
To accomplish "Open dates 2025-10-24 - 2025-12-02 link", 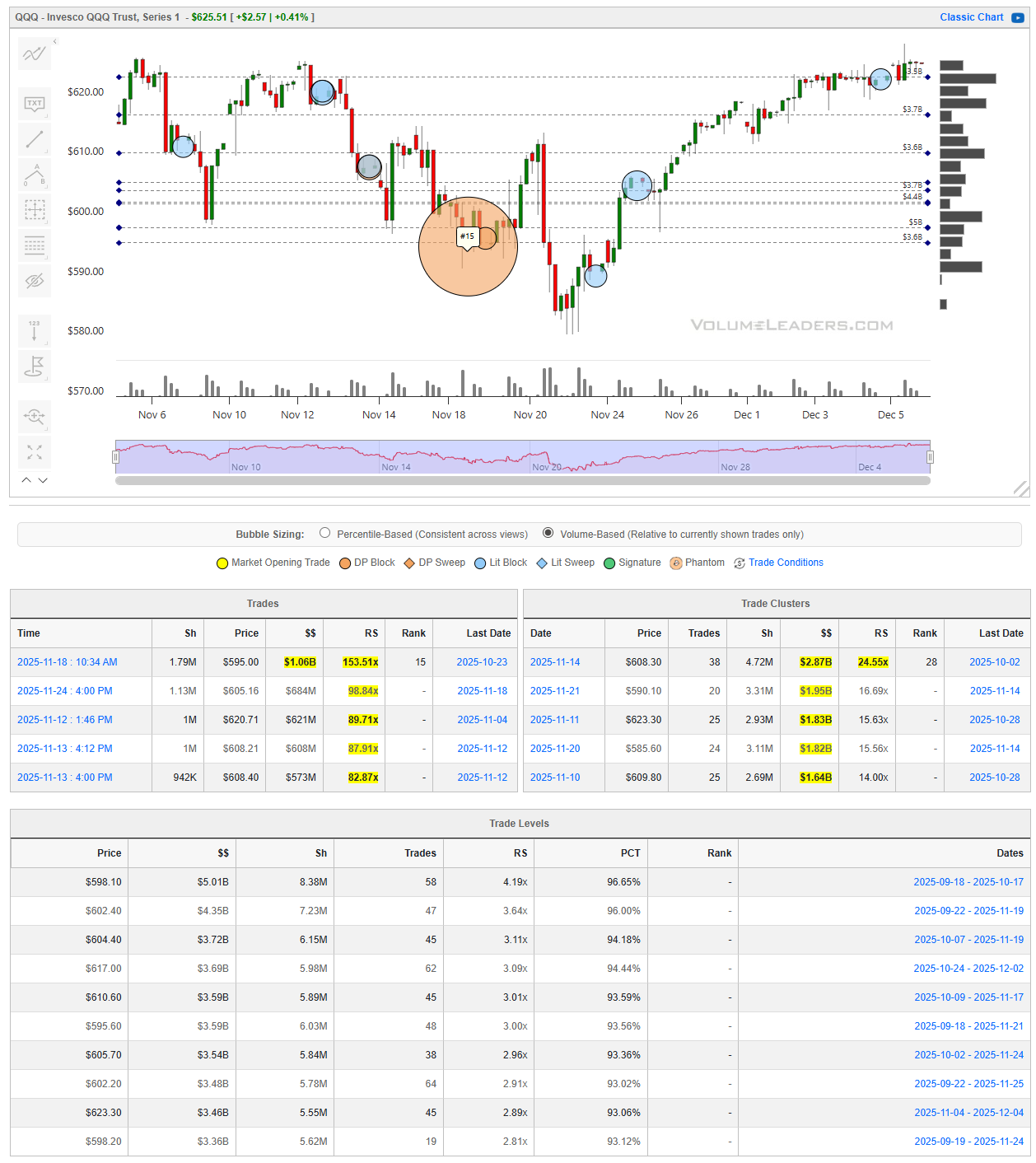I will click(x=968, y=969).
